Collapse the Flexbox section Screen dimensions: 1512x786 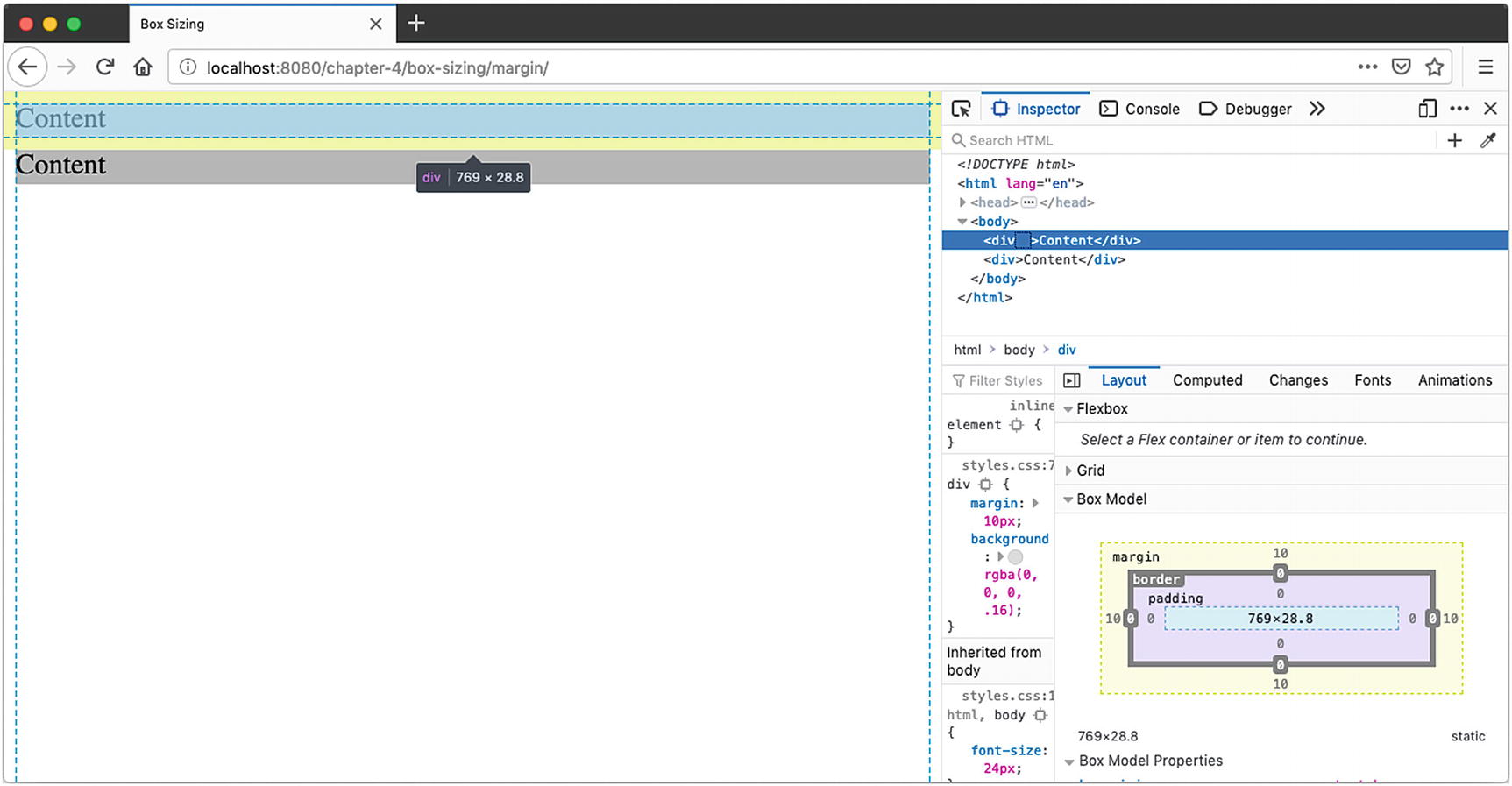point(1068,409)
